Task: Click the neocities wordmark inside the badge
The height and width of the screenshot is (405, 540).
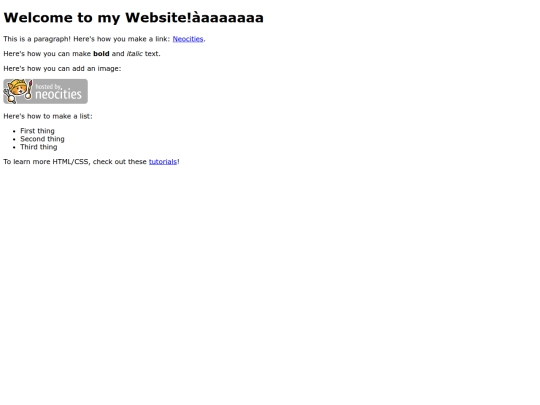Action: [x=59, y=94]
